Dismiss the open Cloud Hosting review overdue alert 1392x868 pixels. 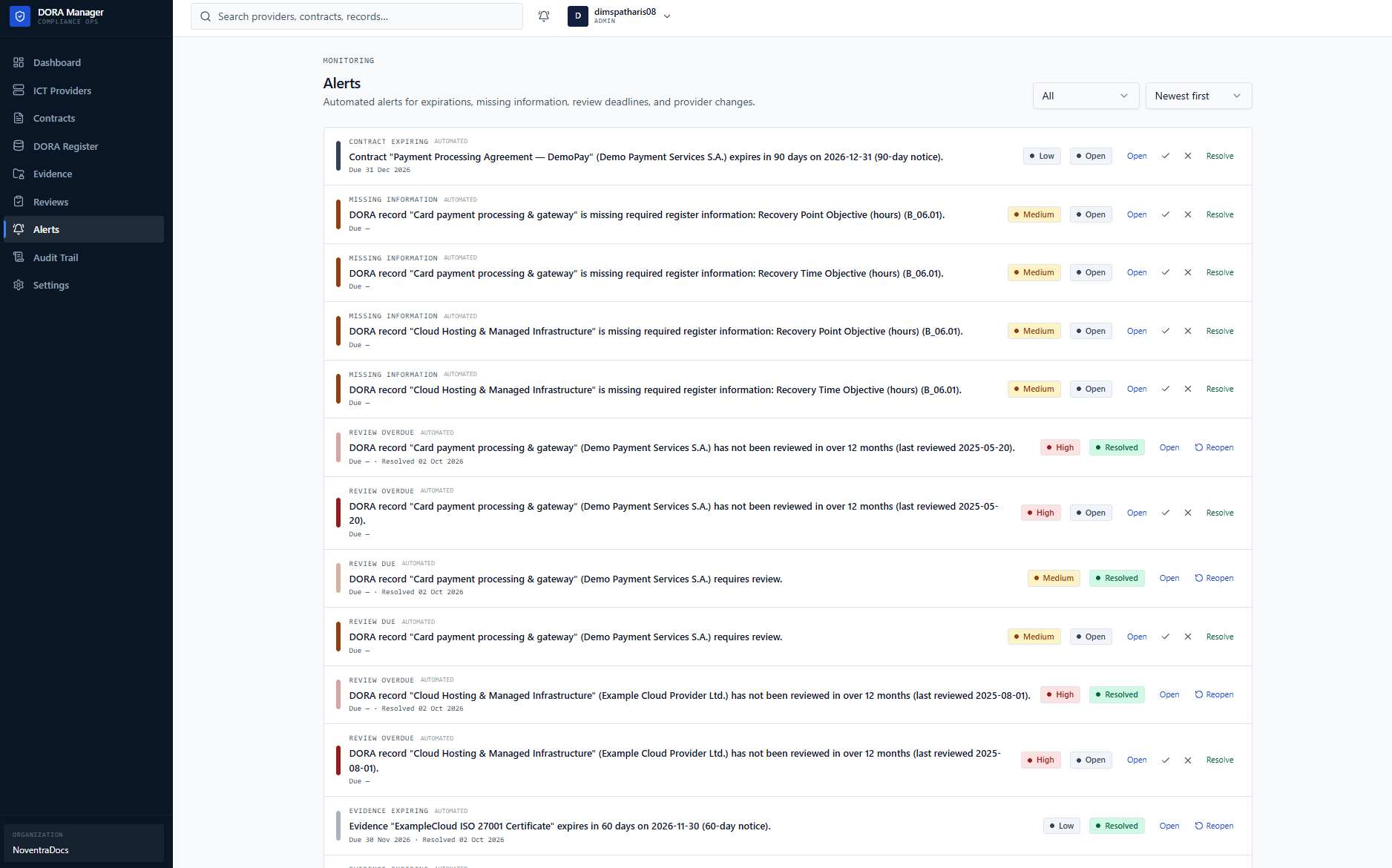point(1188,760)
